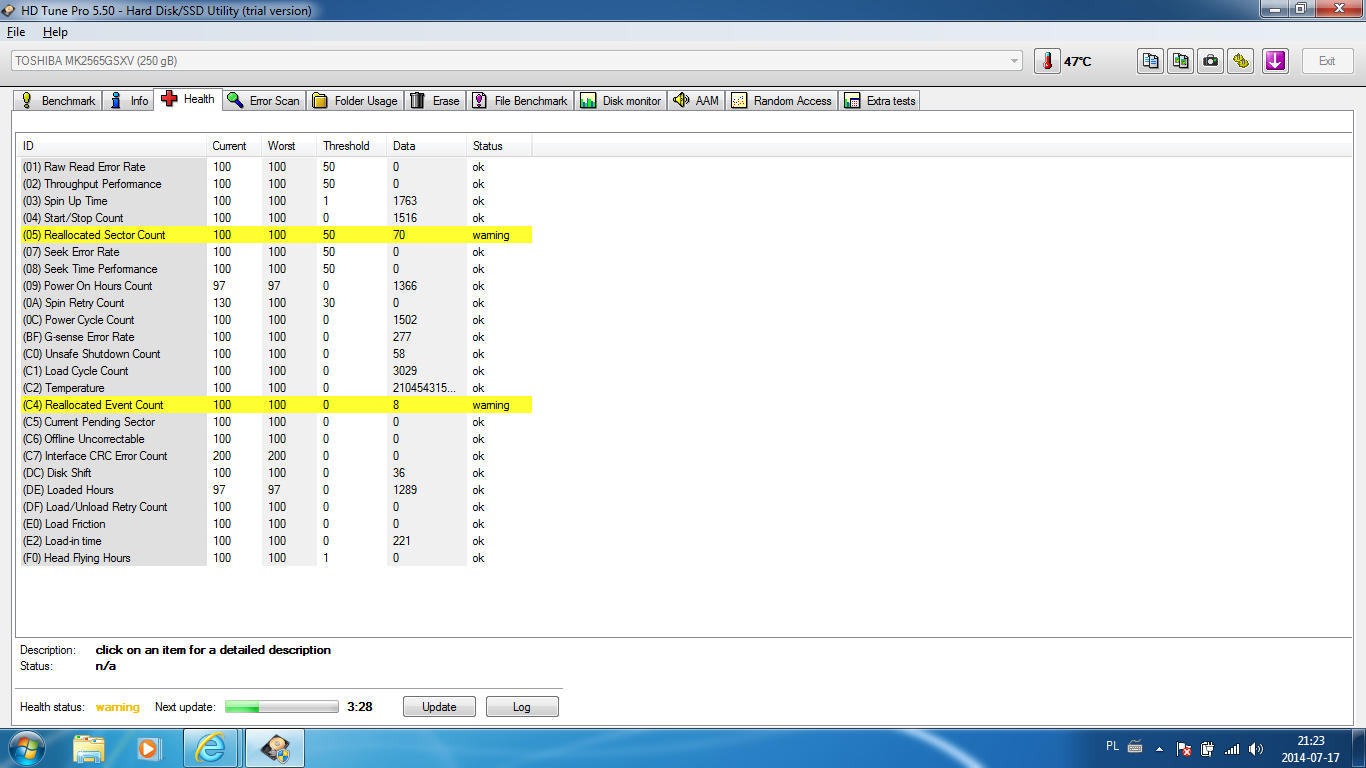Open Windows Media Player from taskbar
Image resolution: width=1366 pixels, height=768 pixels.
(149, 748)
